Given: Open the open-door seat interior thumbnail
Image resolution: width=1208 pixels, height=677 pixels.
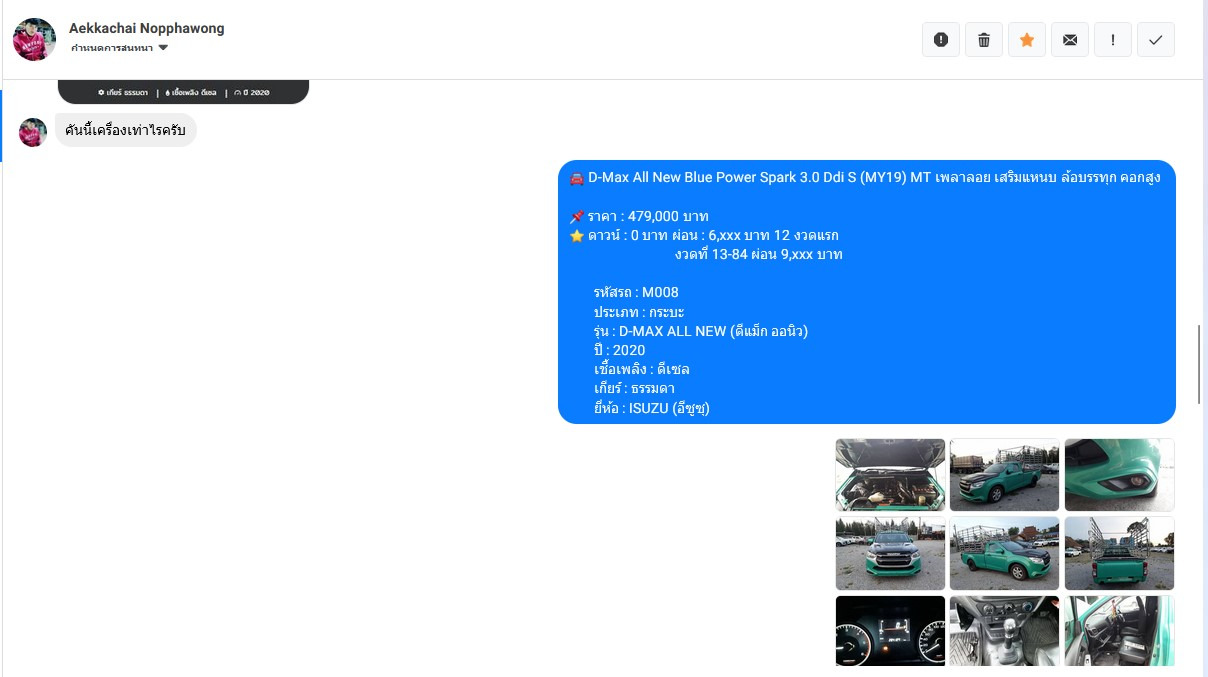Looking at the screenshot, I should click(x=1119, y=631).
